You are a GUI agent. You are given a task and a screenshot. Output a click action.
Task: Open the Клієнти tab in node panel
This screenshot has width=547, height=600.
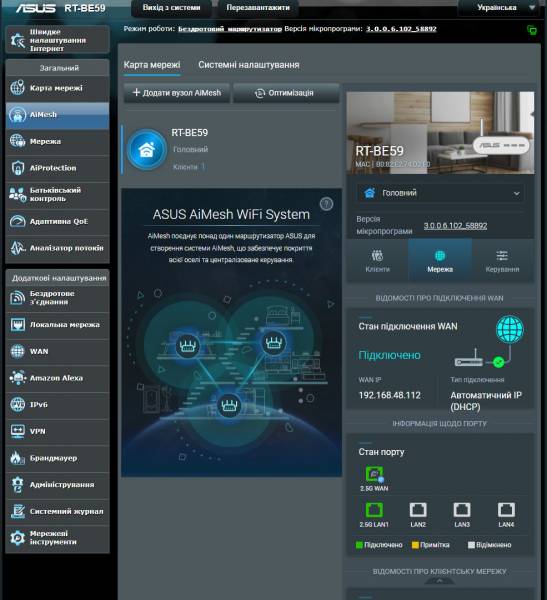pyautogui.click(x=377, y=261)
